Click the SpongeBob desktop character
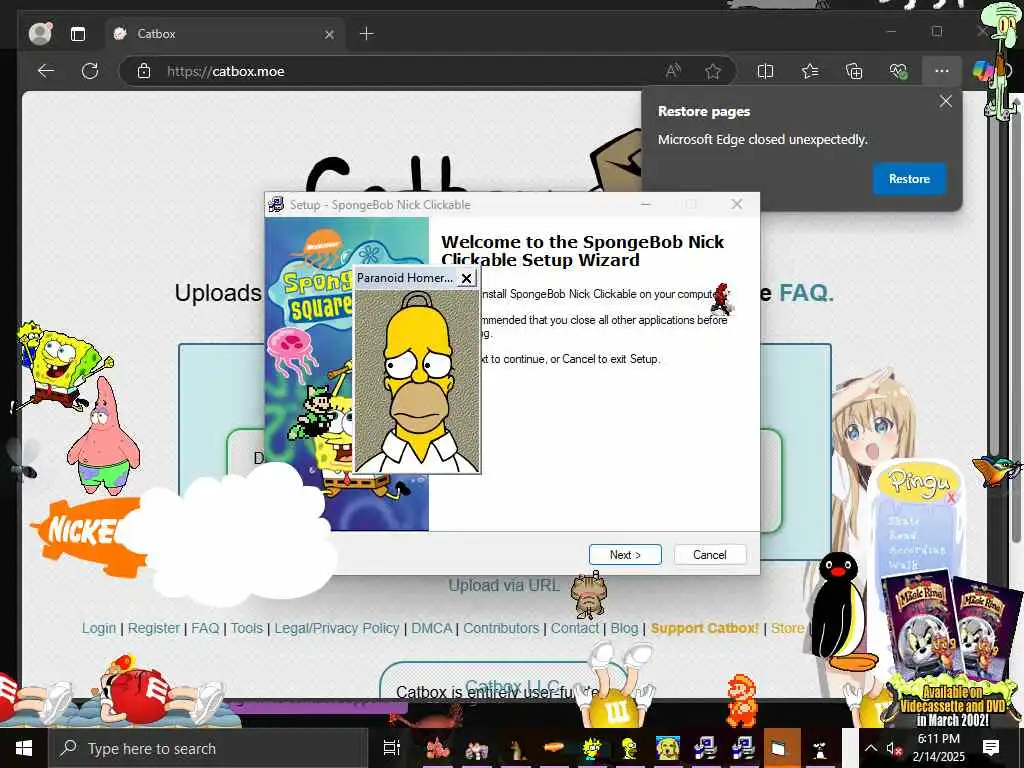This screenshot has width=1024, height=768. [59, 364]
